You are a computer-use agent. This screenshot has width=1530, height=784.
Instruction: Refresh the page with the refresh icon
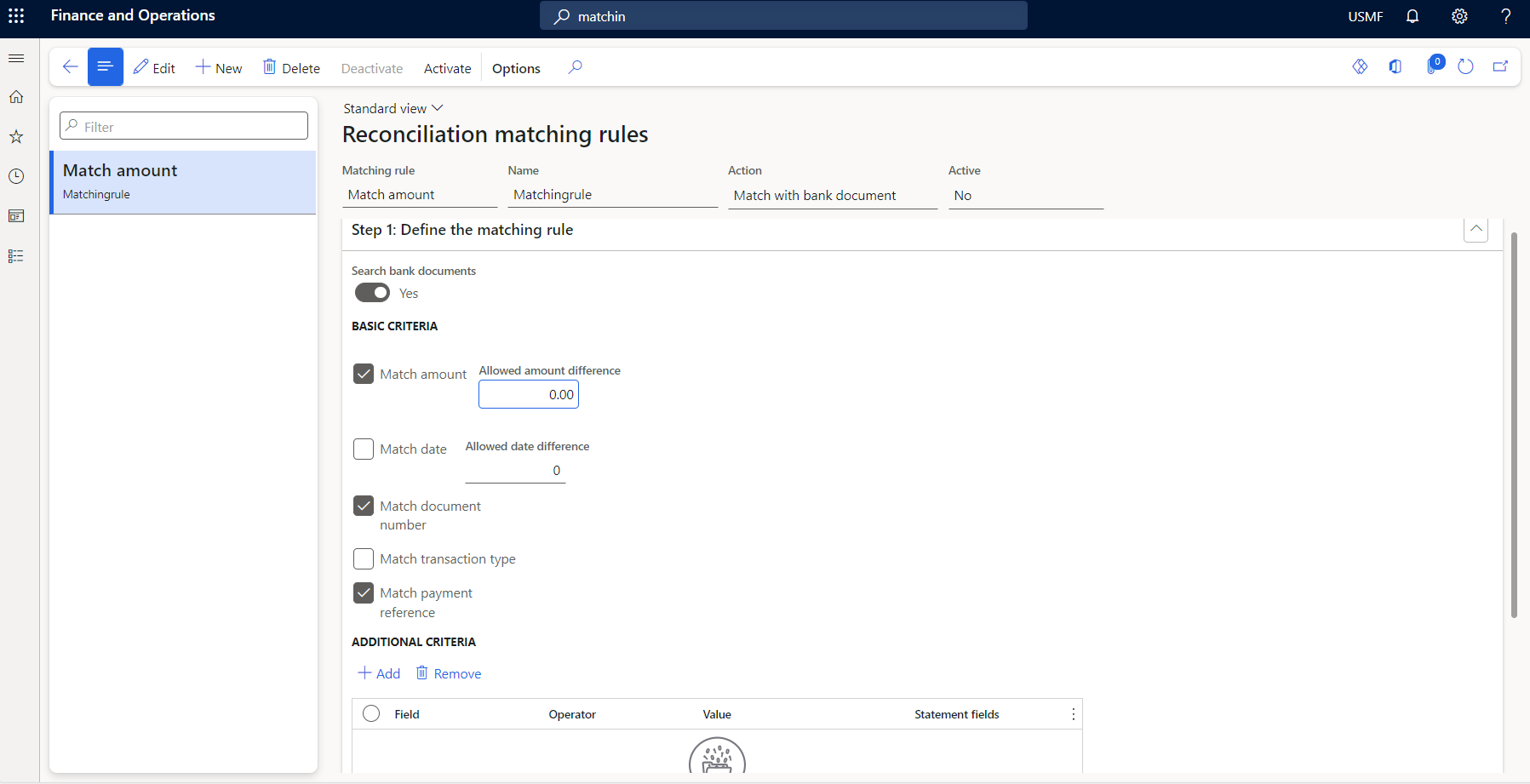click(1467, 66)
